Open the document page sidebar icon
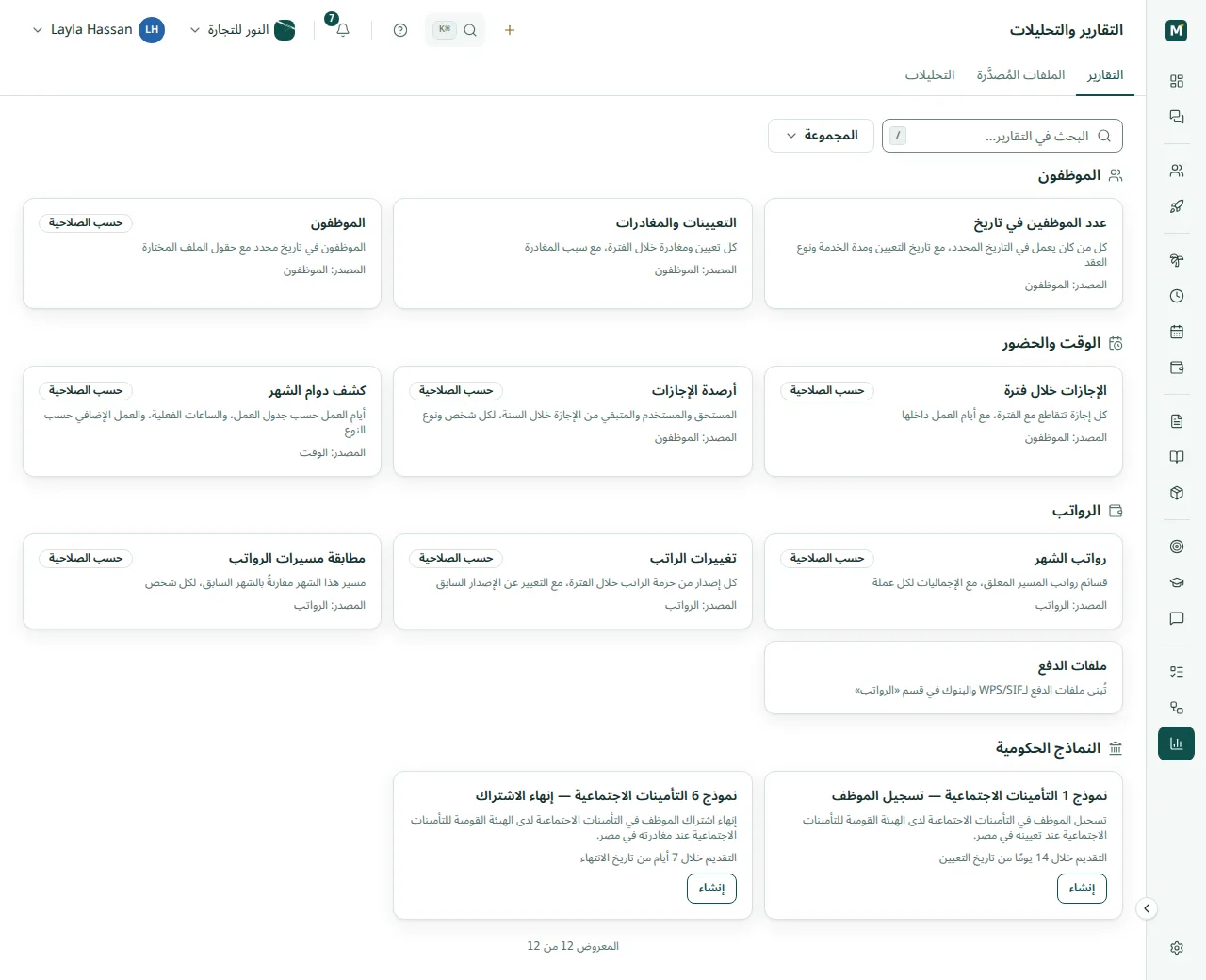This screenshot has width=1206, height=980. click(x=1176, y=421)
